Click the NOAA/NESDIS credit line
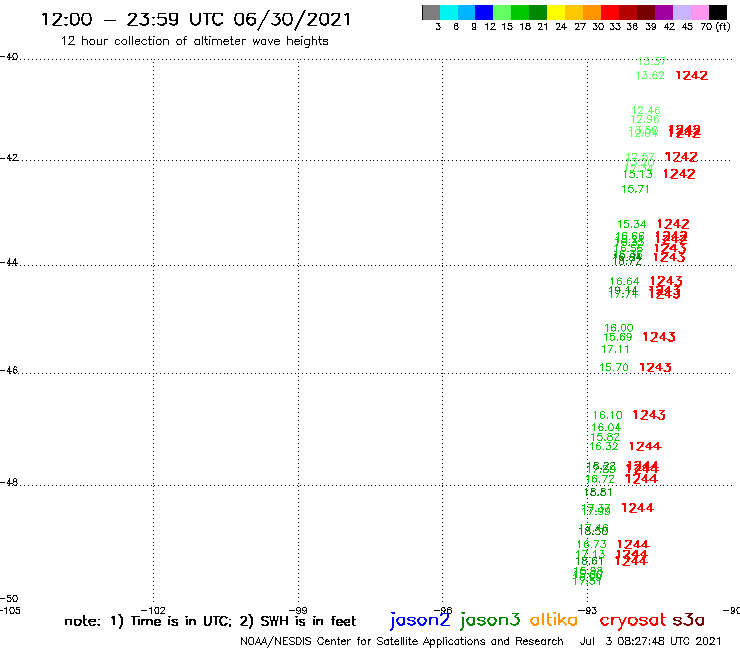 (x=402, y=642)
